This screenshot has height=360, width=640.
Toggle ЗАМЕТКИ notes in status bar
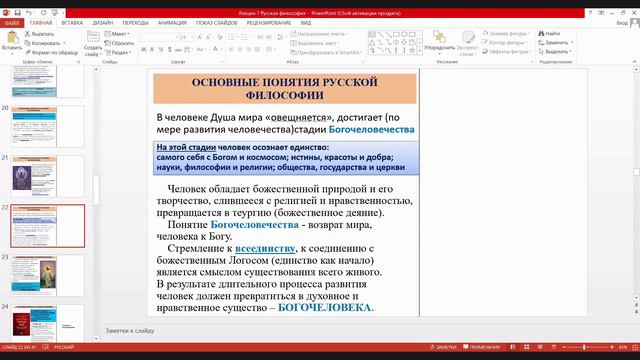click(x=443, y=347)
